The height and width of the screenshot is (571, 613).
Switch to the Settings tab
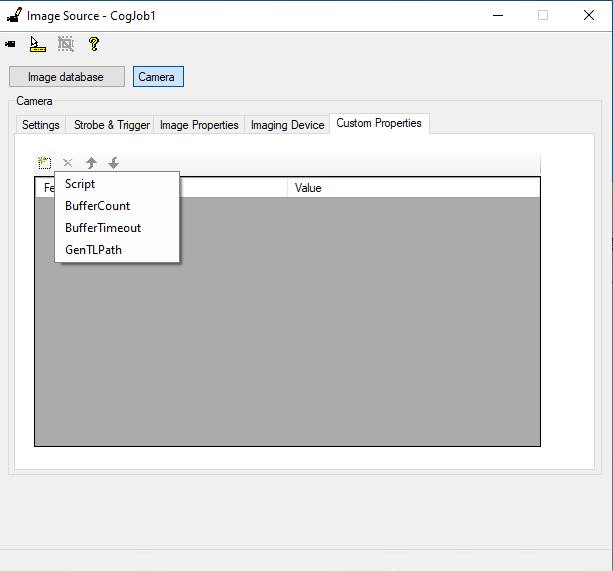click(x=41, y=125)
